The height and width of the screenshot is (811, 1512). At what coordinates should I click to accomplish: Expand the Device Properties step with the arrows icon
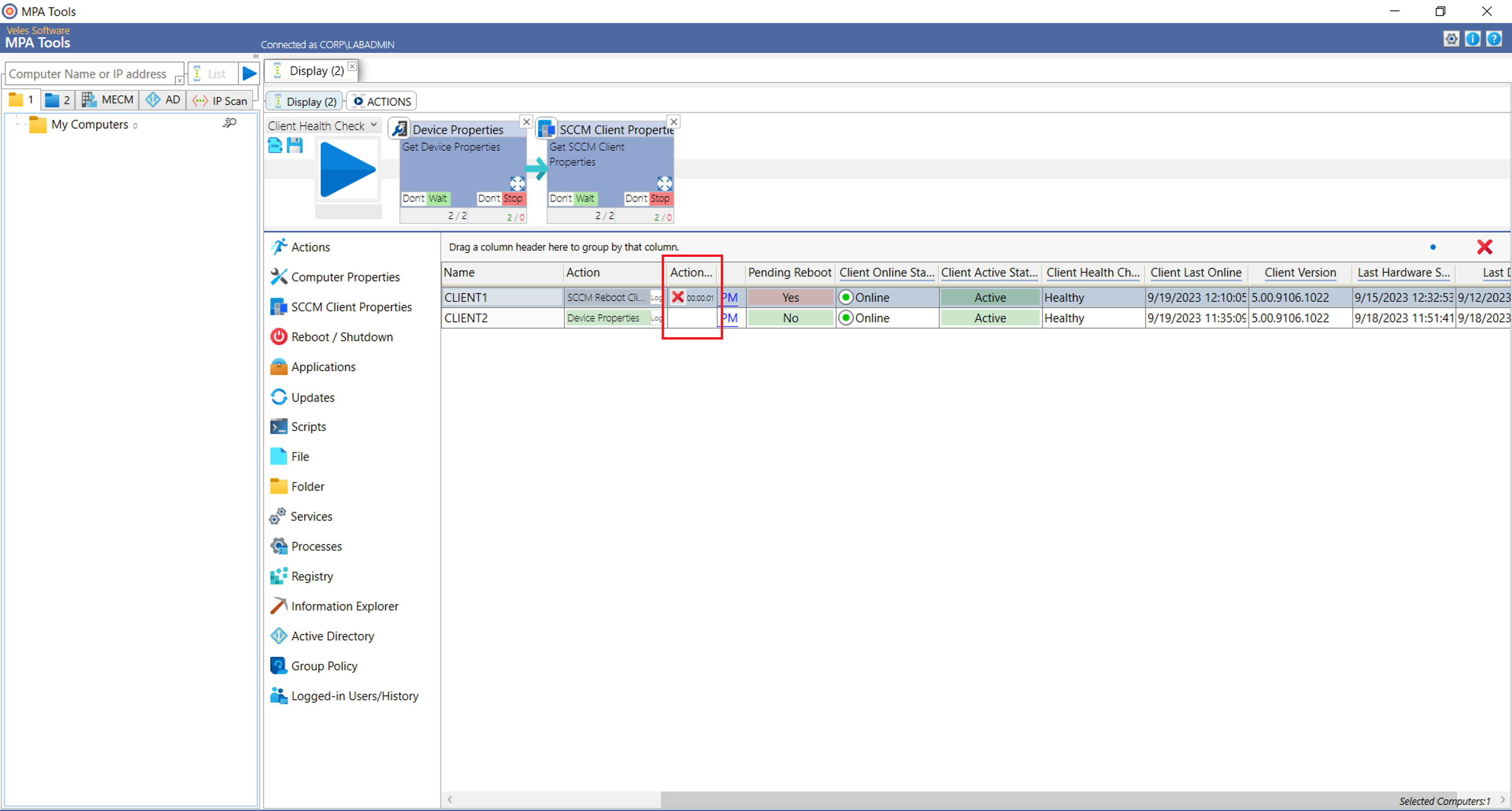(x=517, y=183)
